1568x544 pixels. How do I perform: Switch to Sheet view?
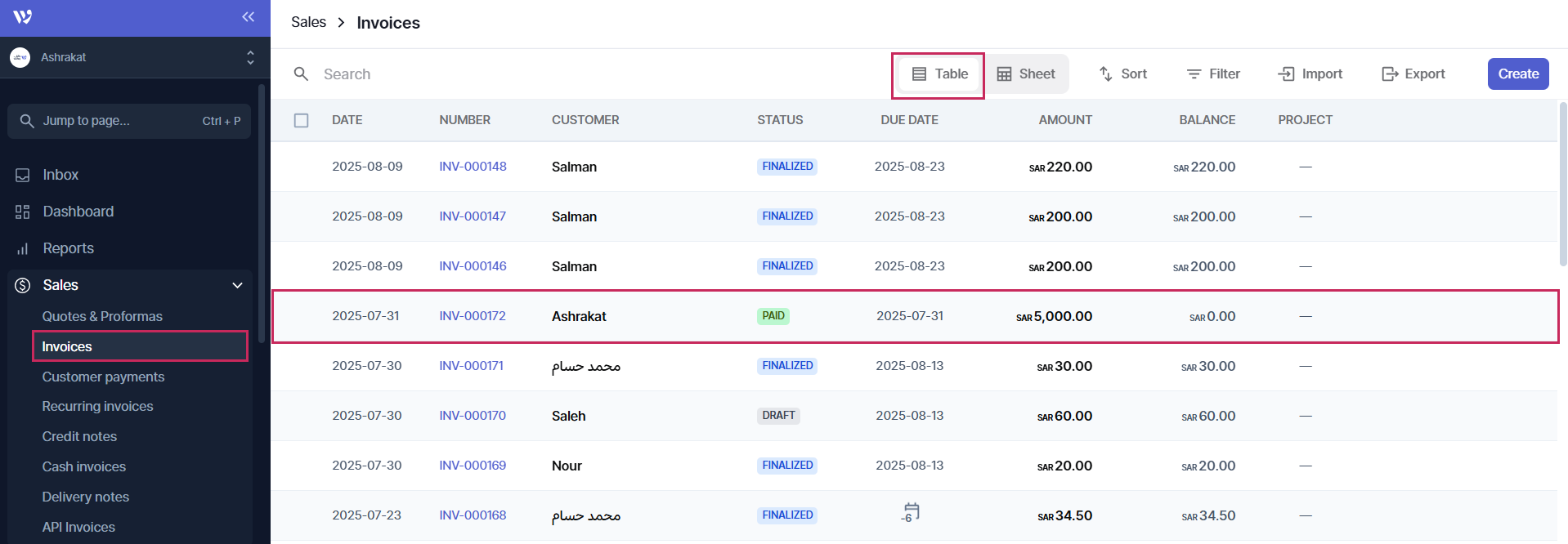[1026, 74]
